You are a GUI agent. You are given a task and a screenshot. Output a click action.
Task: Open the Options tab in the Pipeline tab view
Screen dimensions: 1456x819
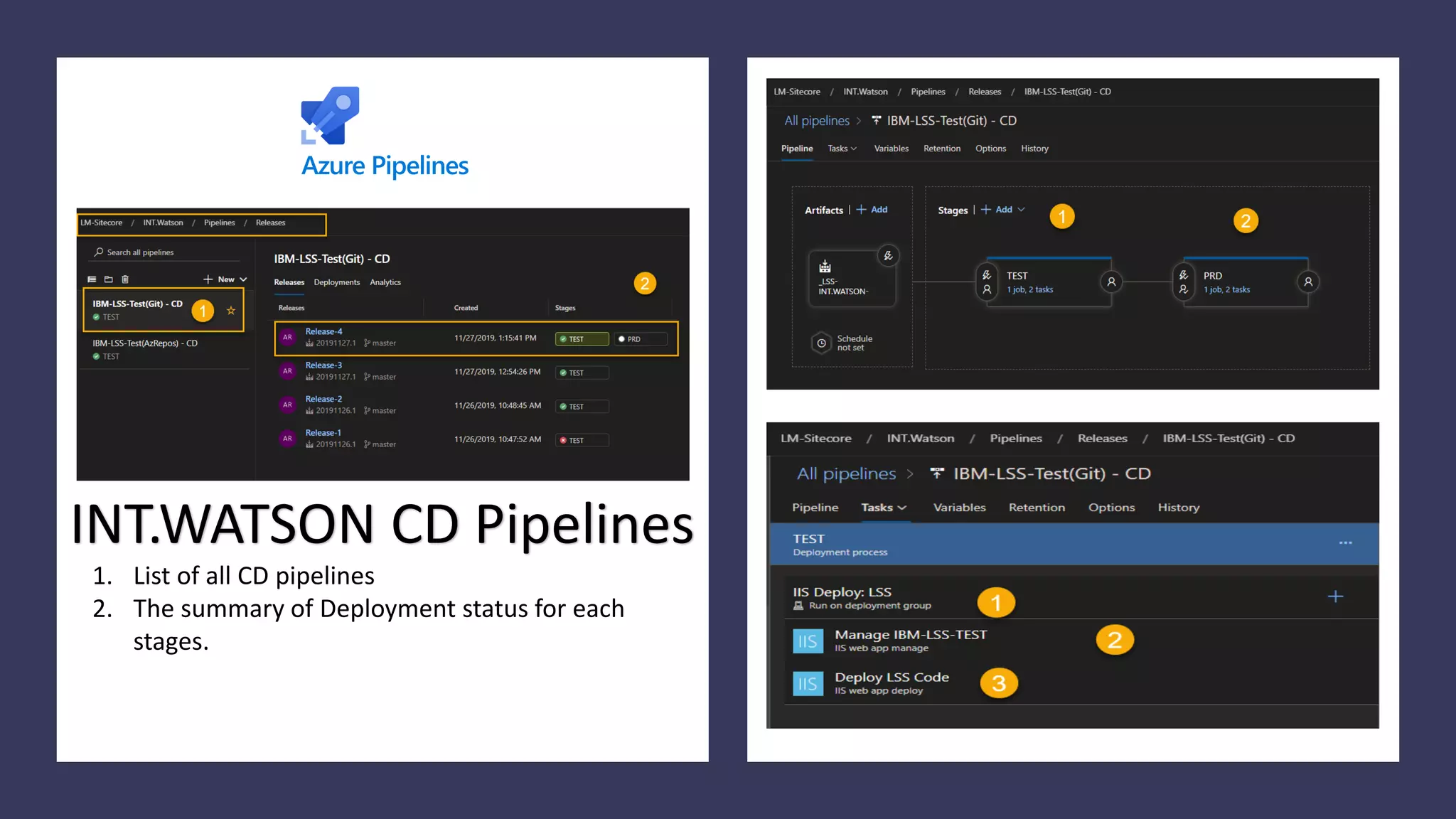[990, 149]
